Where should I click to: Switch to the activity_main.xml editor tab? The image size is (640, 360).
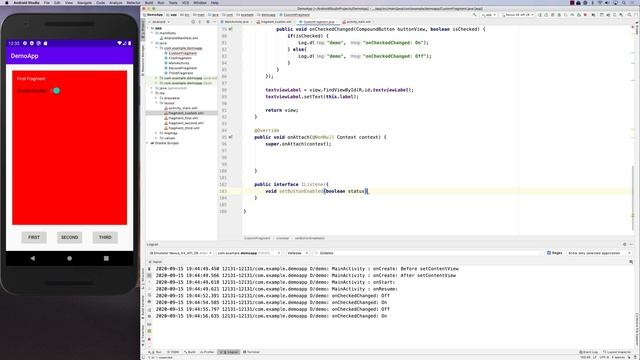[x=358, y=22]
